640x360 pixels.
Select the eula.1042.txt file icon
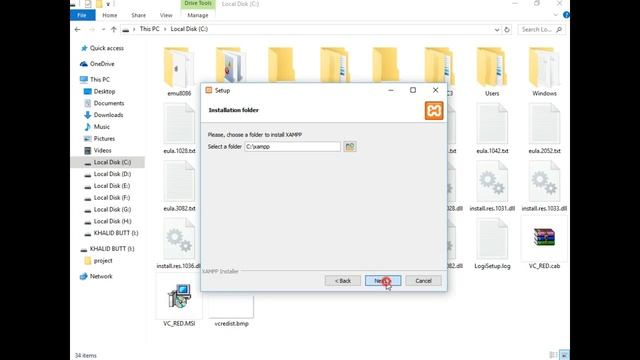pyautogui.click(x=492, y=124)
